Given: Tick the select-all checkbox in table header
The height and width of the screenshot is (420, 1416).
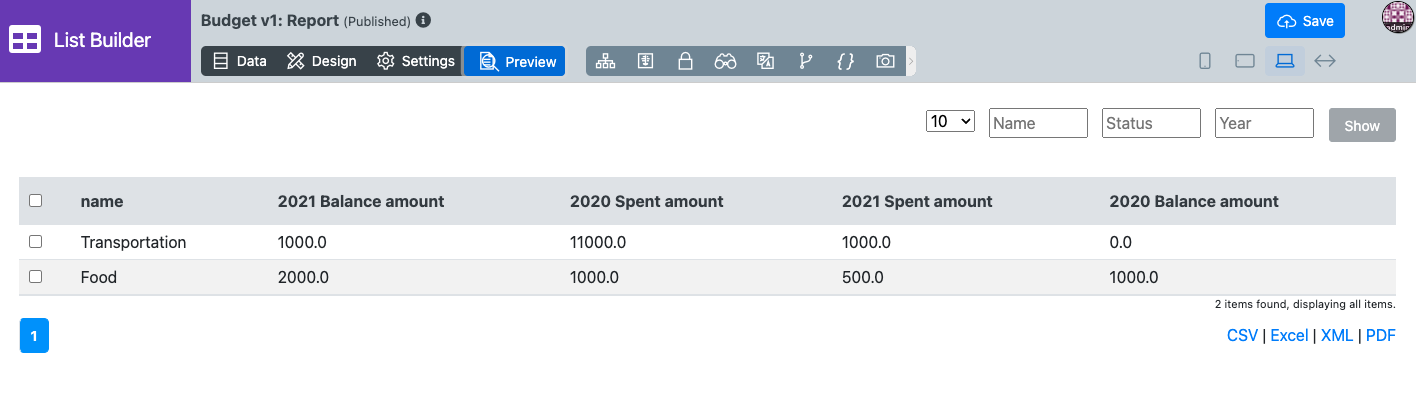Looking at the screenshot, I should [x=36, y=201].
